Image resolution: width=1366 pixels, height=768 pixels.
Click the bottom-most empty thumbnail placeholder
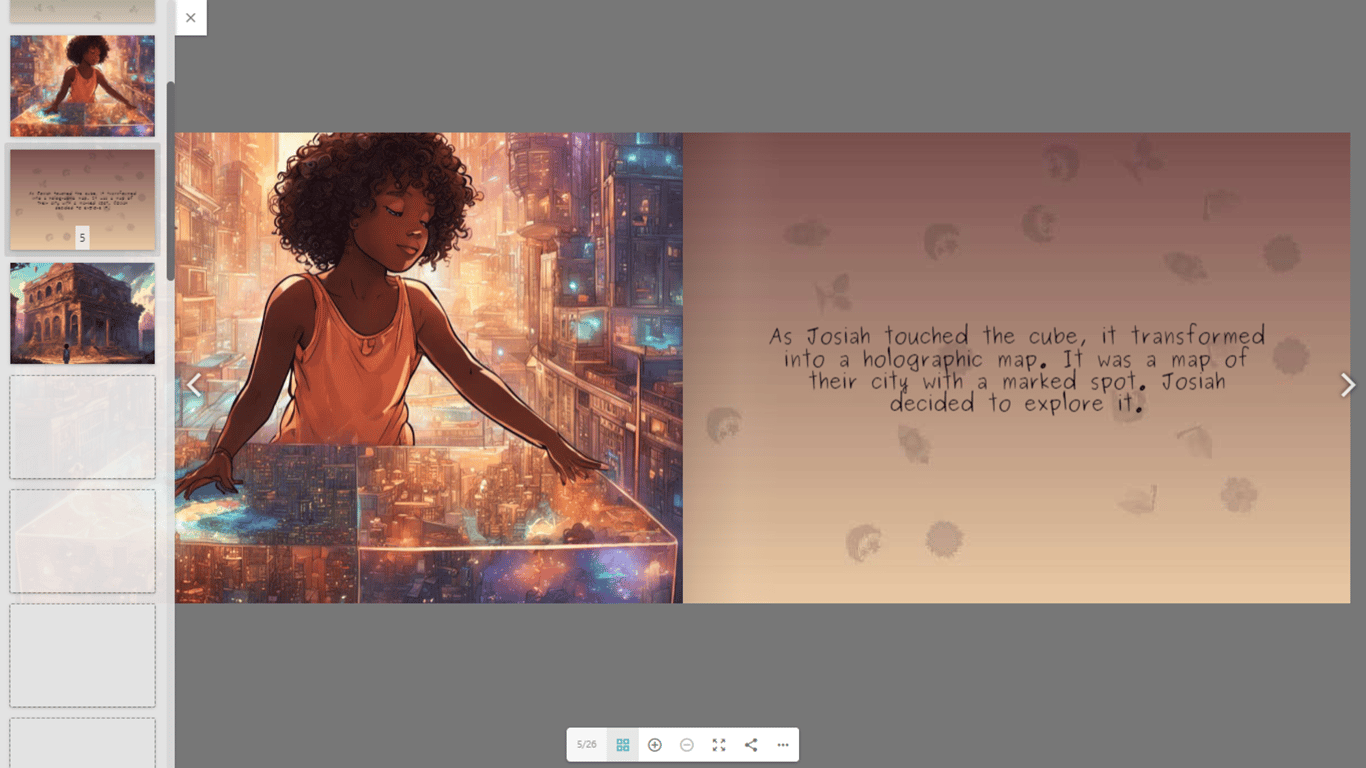pyautogui.click(x=82, y=745)
